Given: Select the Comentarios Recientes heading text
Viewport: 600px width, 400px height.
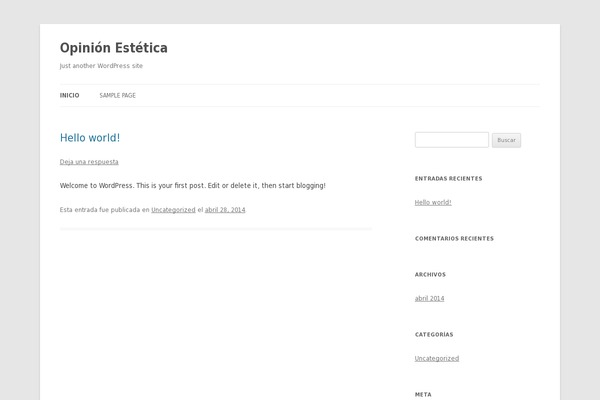Looking at the screenshot, I should click(454, 238).
